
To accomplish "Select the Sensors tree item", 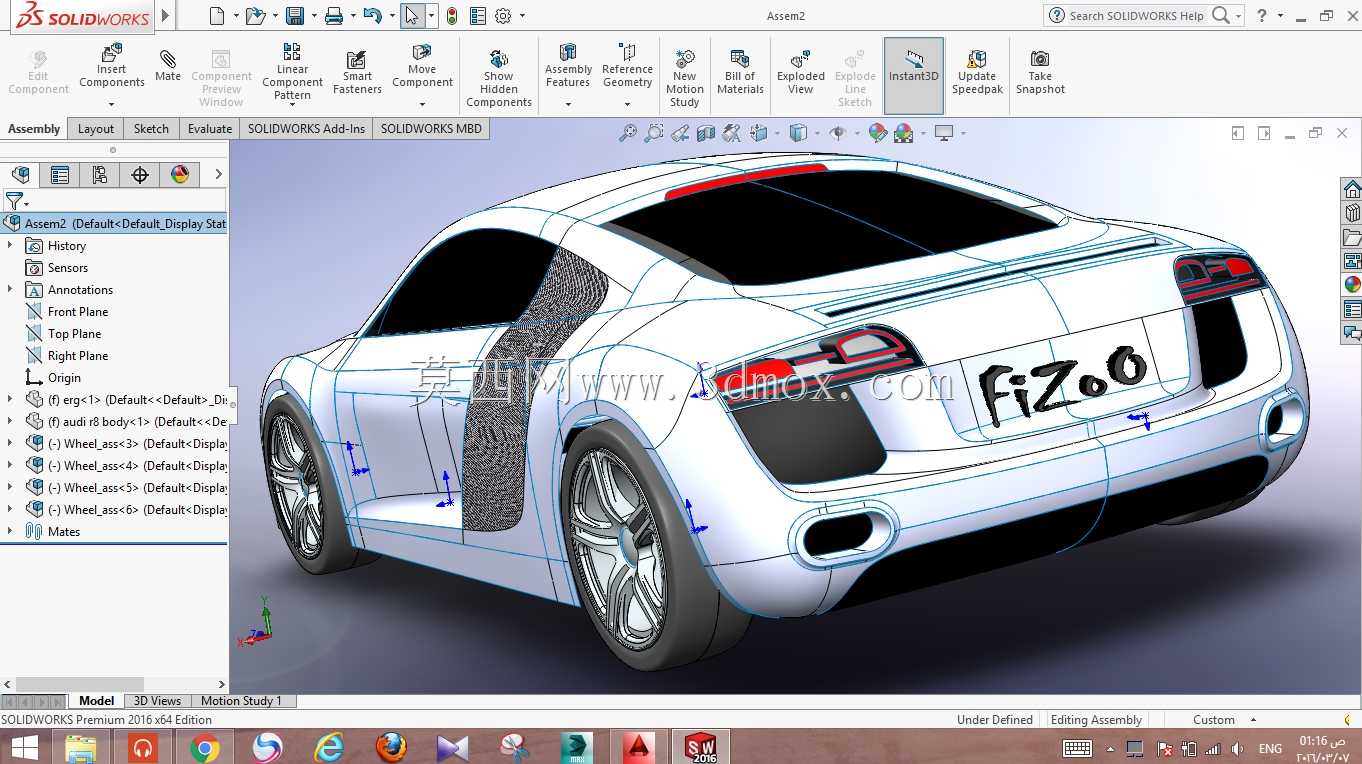I will (x=68, y=268).
